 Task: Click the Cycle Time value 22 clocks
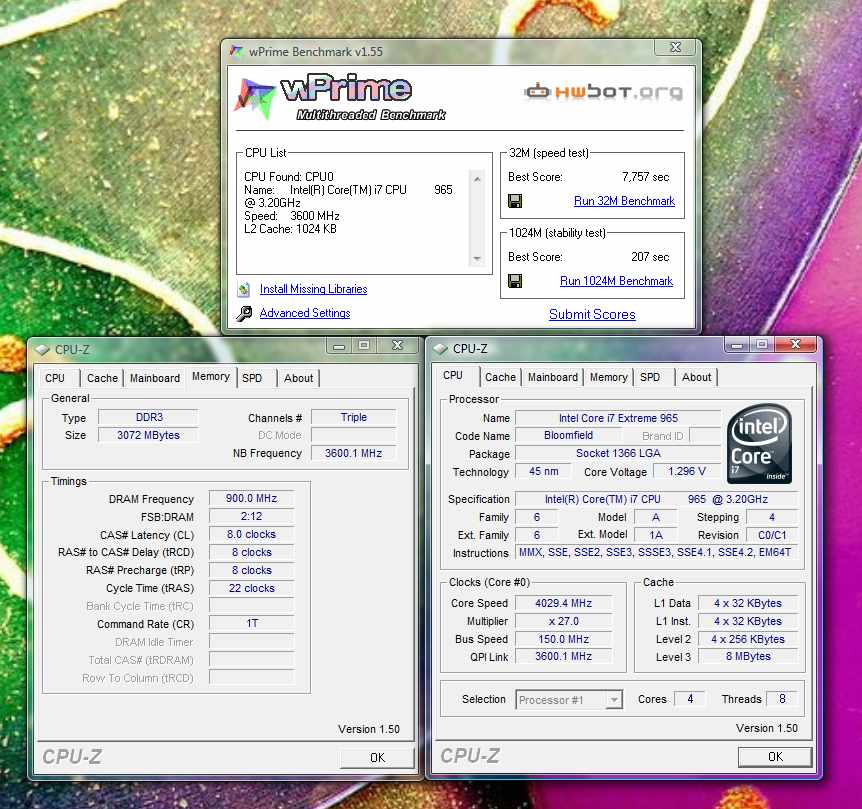click(251, 589)
